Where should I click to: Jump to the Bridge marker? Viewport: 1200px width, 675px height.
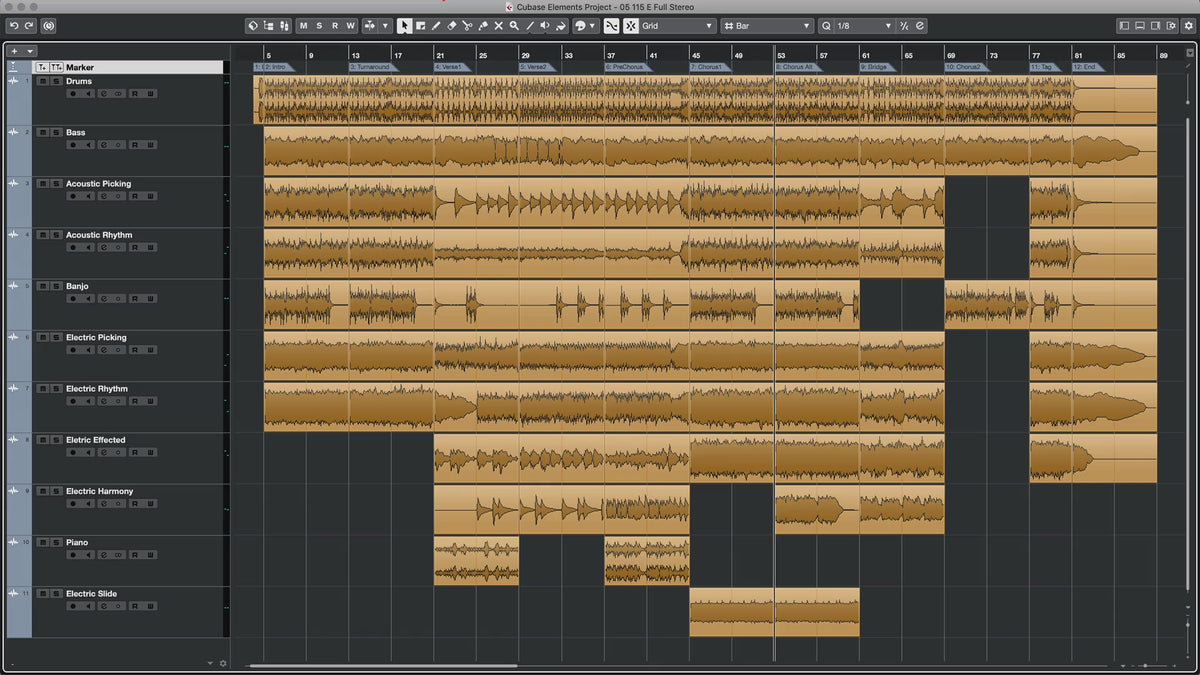click(x=875, y=67)
